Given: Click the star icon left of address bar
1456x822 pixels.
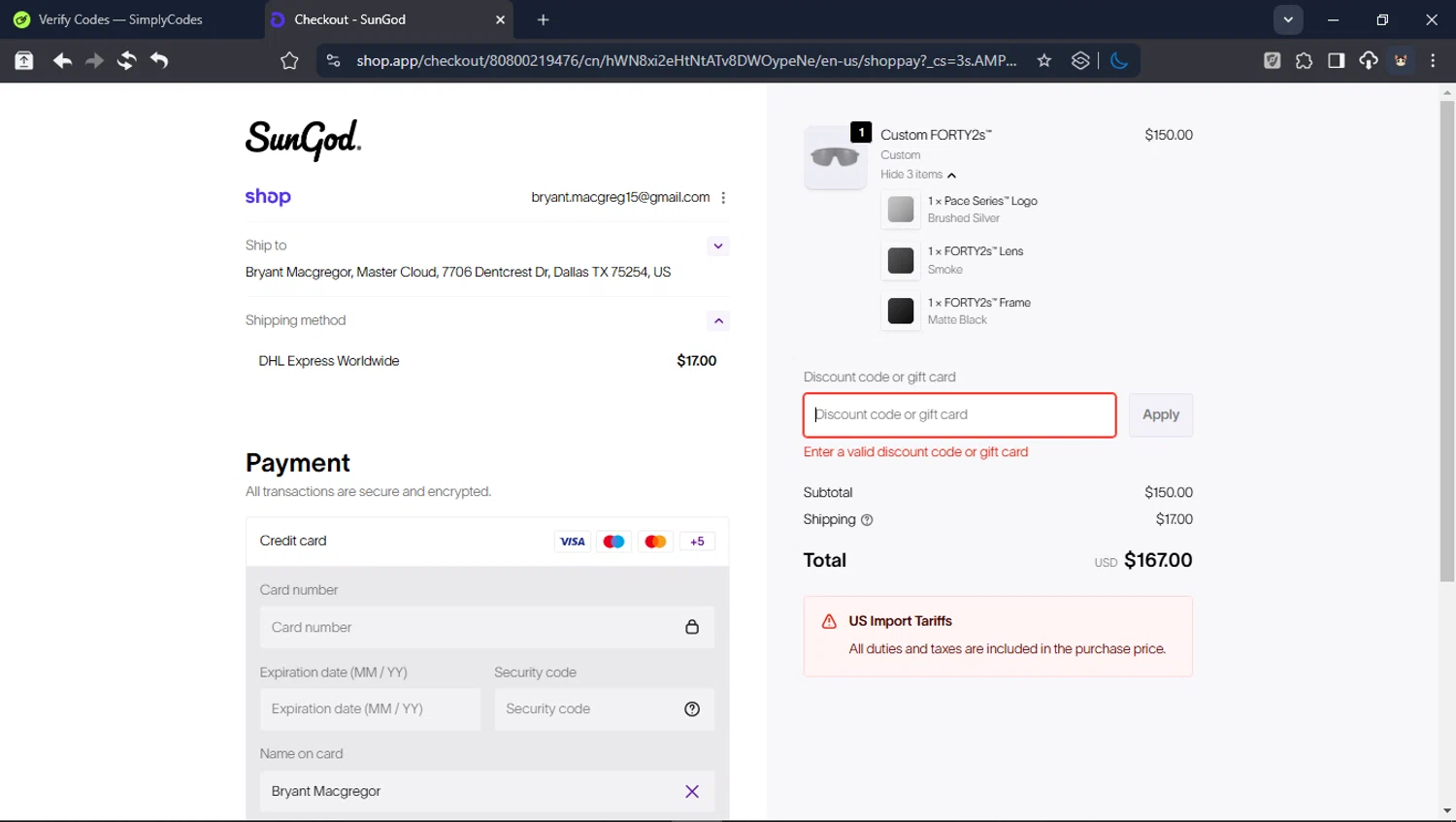Looking at the screenshot, I should (289, 61).
